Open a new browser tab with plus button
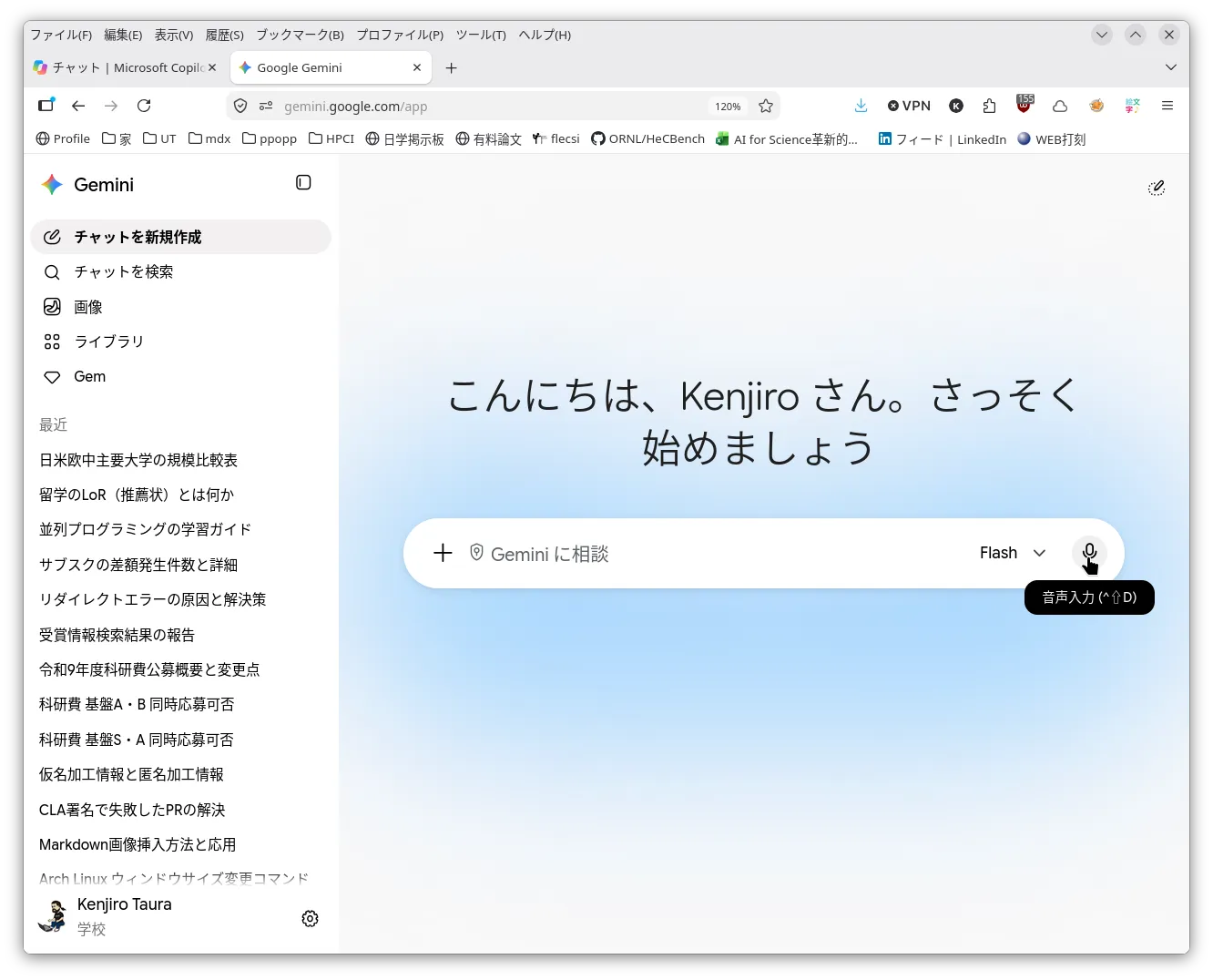The image size is (1213, 980). point(451,67)
